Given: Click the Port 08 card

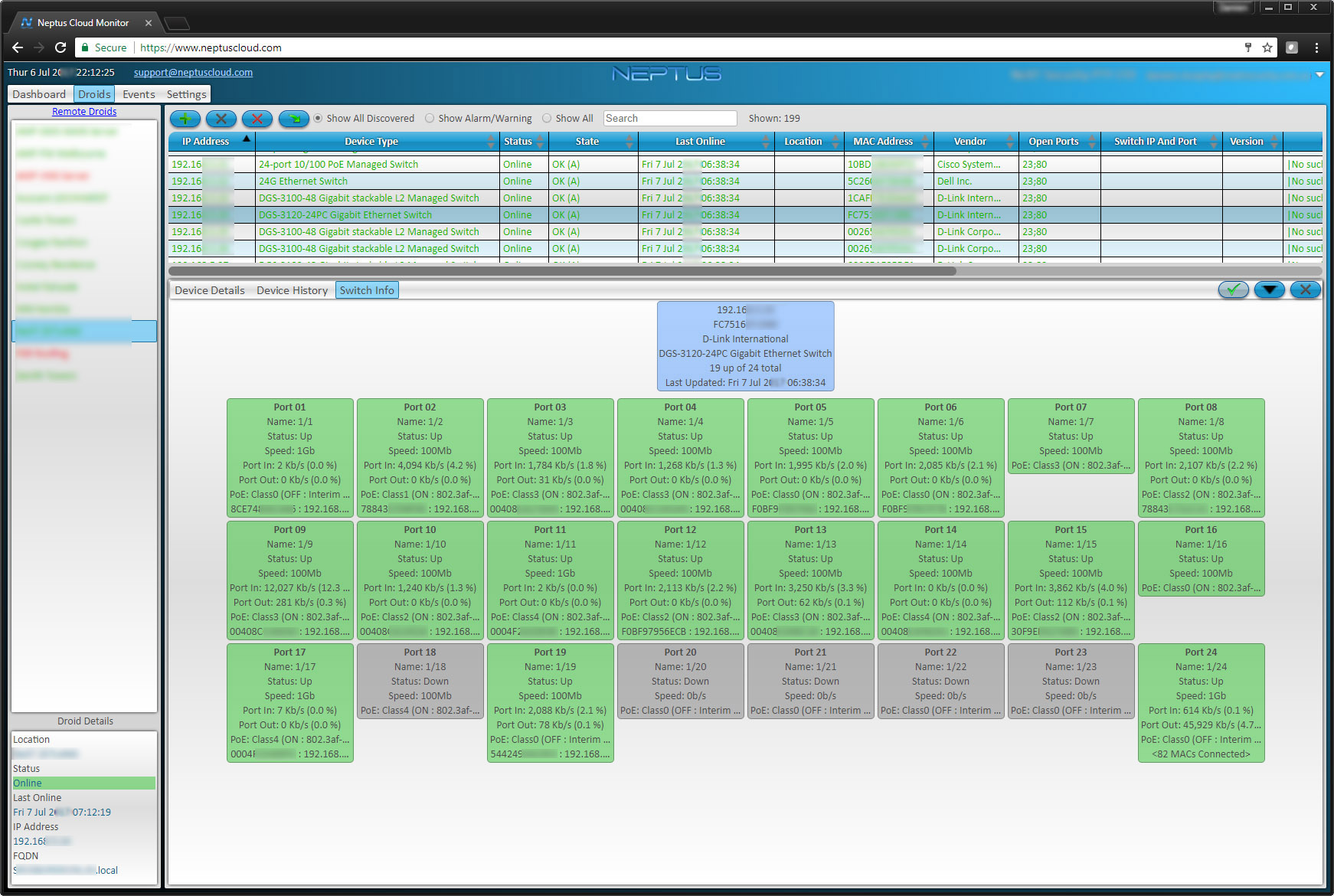Looking at the screenshot, I should pyautogui.click(x=1201, y=458).
